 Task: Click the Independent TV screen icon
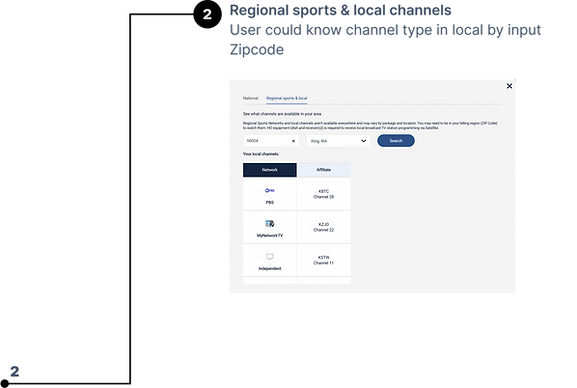(270, 257)
